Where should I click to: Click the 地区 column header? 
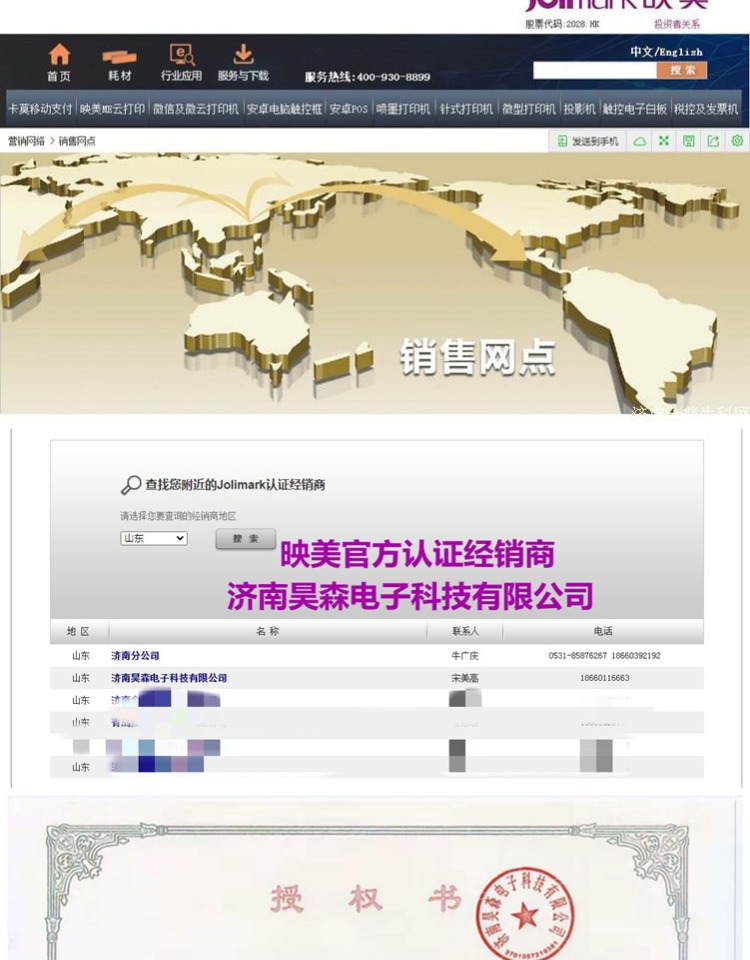(x=78, y=631)
